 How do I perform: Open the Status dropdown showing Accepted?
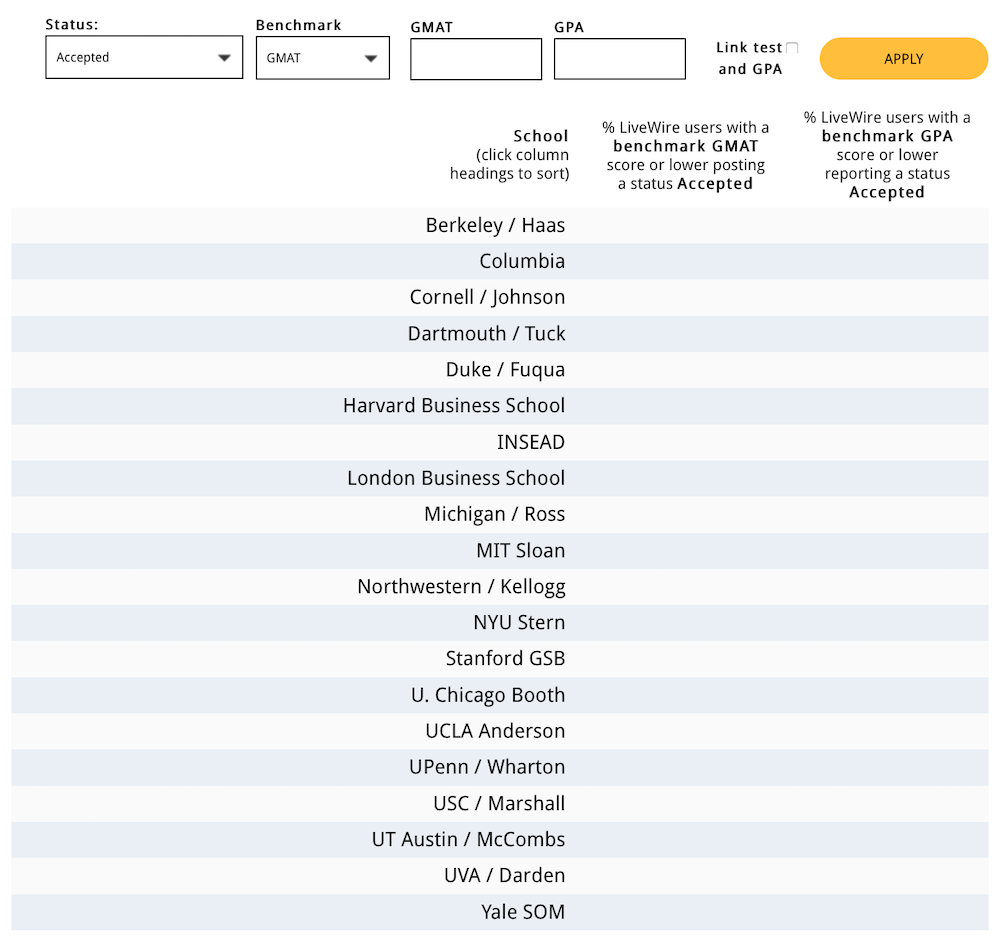coord(144,58)
